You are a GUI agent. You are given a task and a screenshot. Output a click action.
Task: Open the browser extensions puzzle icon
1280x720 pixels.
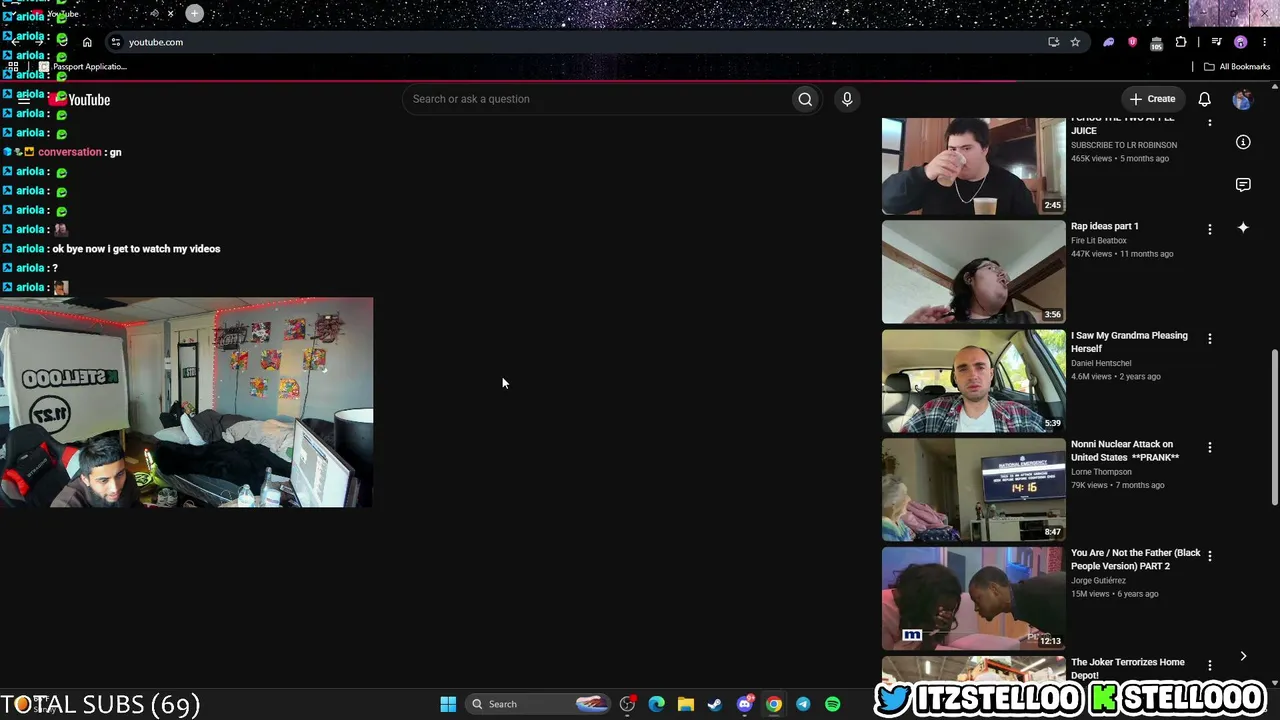pos(1181,42)
